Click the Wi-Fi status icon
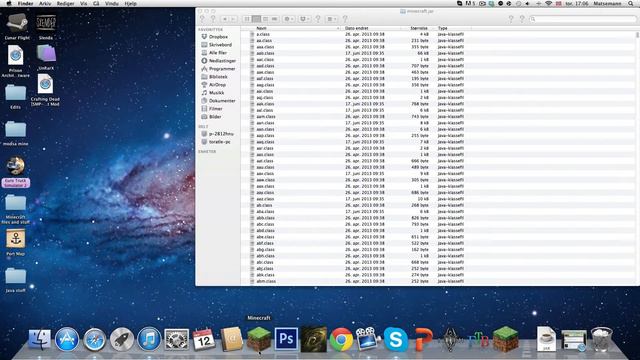This screenshot has width=640, height=360. (x=549, y=3)
